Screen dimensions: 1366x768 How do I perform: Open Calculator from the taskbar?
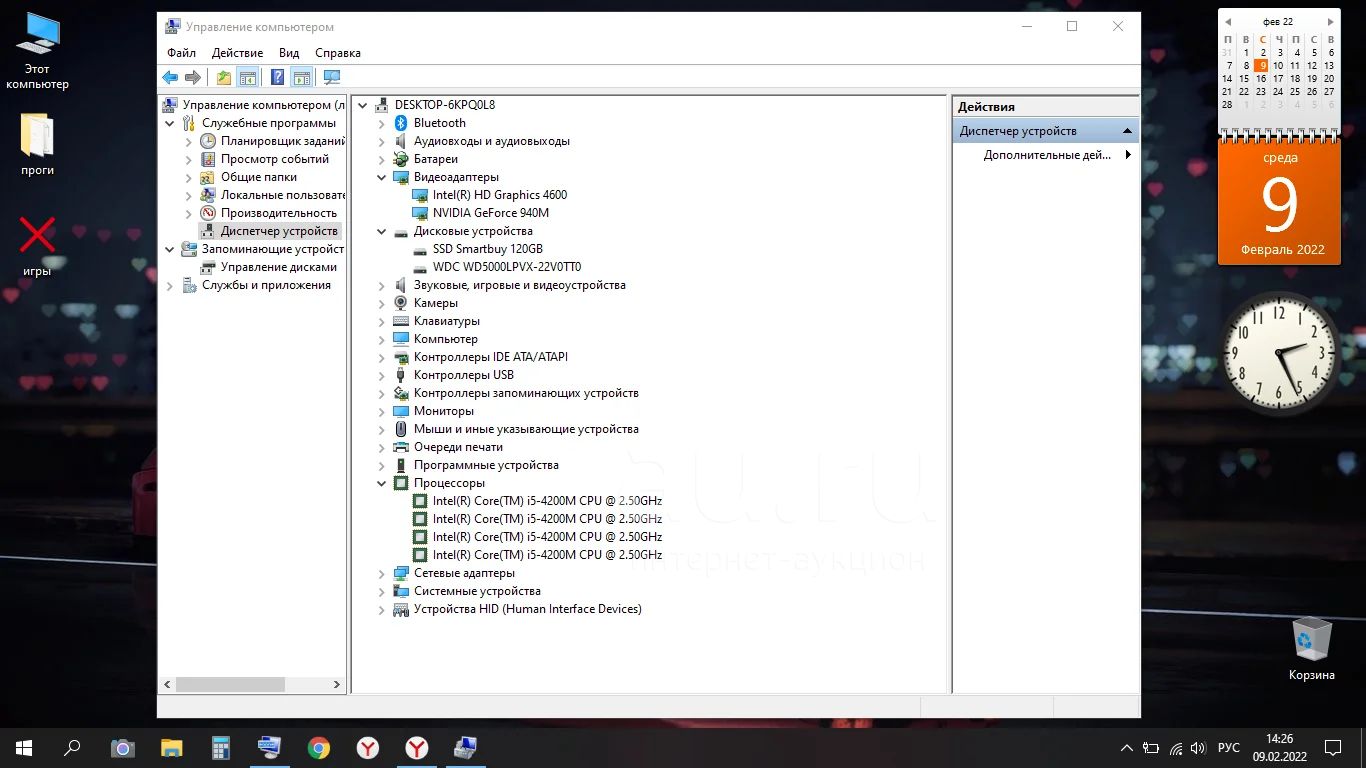tap(221, 747)
